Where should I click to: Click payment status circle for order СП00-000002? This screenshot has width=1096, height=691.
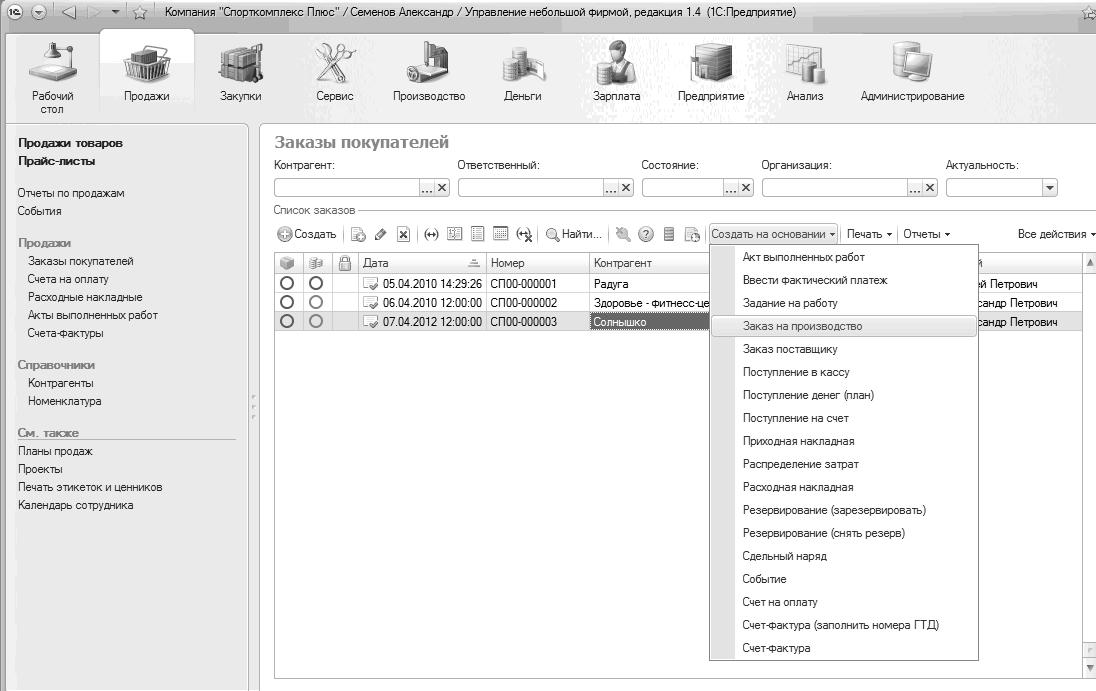316,303
